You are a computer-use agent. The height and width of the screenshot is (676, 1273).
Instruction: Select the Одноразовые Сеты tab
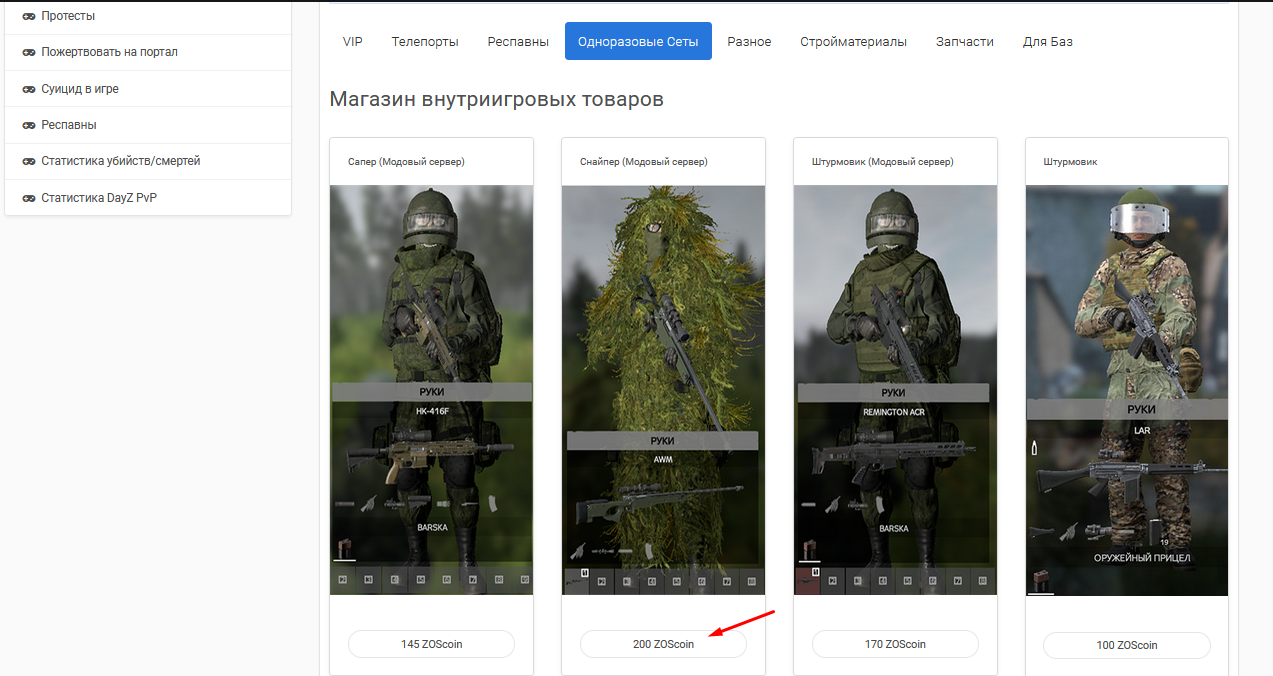pos(638,41)
